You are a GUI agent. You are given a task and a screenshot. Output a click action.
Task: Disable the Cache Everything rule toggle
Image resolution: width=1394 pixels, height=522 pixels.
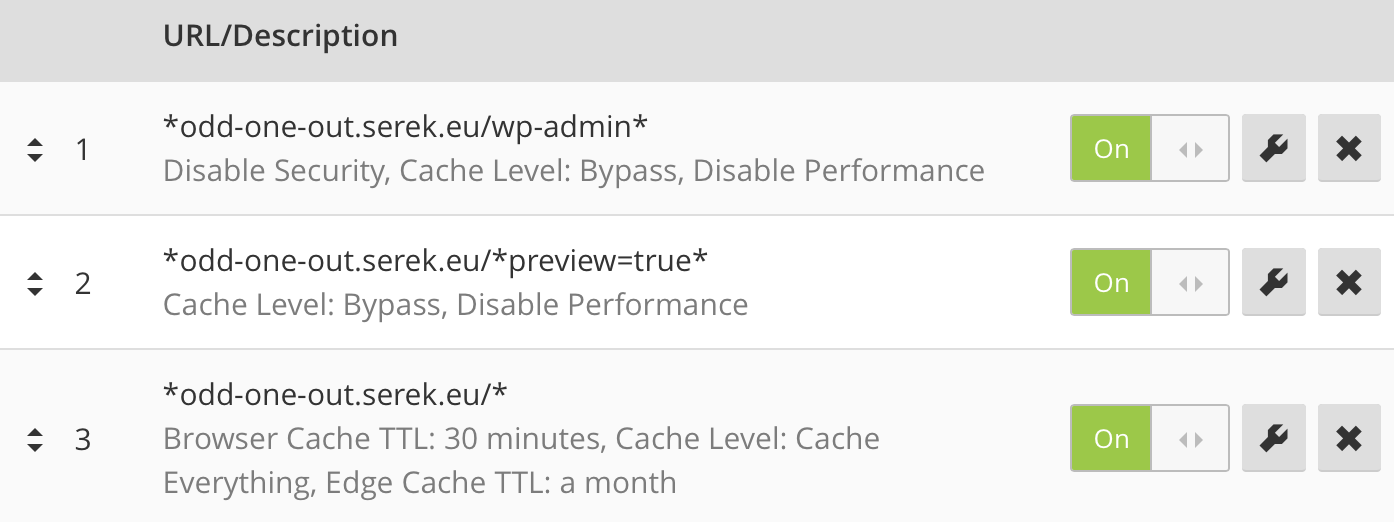click(x=1149, y=438)
